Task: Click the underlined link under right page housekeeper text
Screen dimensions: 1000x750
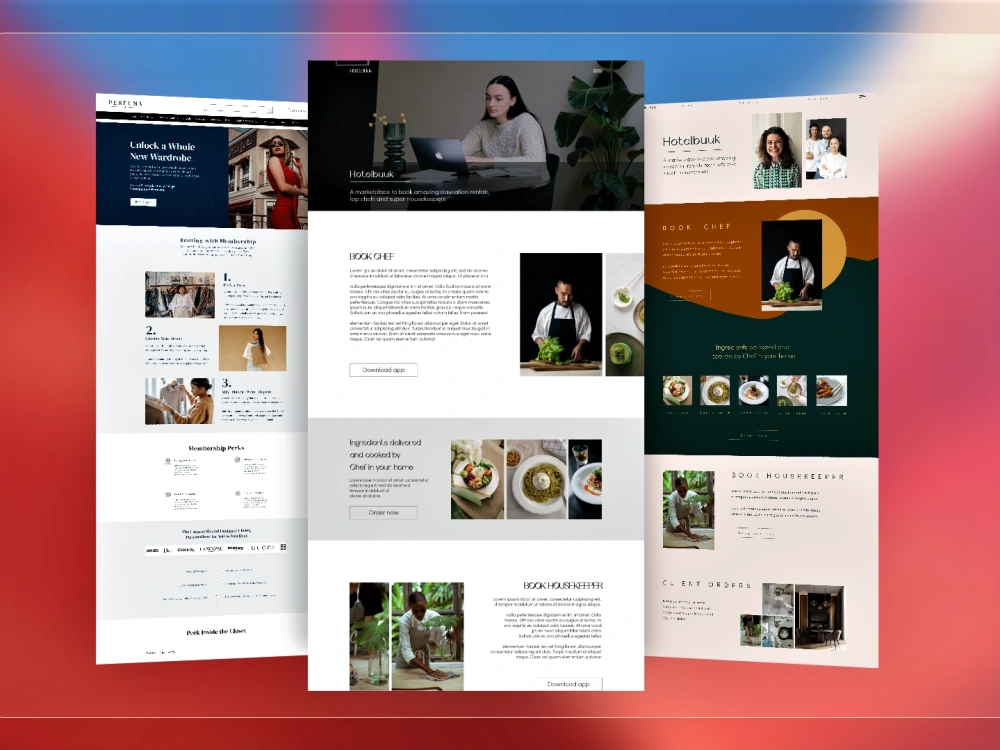Action: [x=756, y=533]
